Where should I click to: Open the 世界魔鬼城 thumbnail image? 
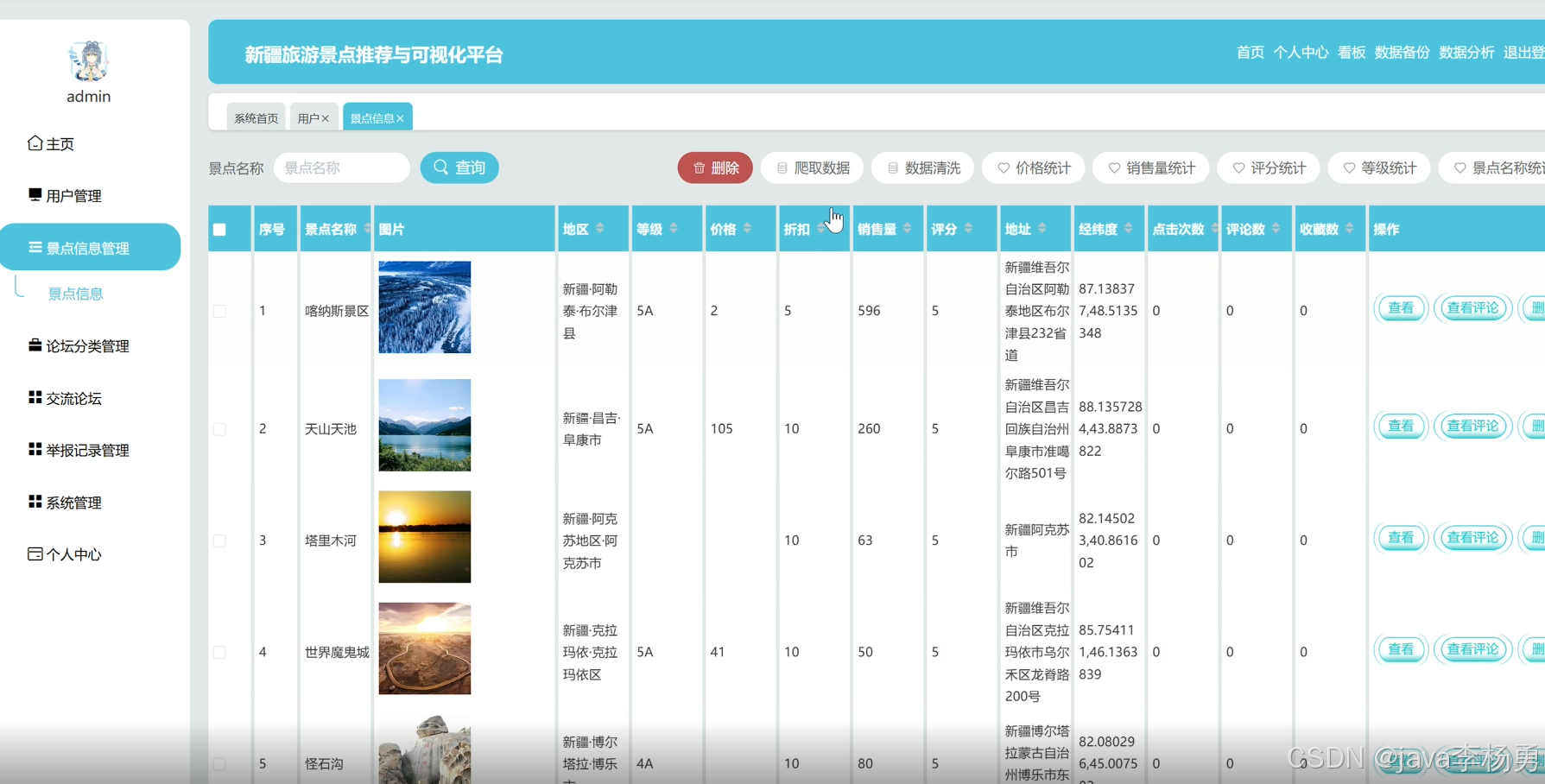(425, 648)
